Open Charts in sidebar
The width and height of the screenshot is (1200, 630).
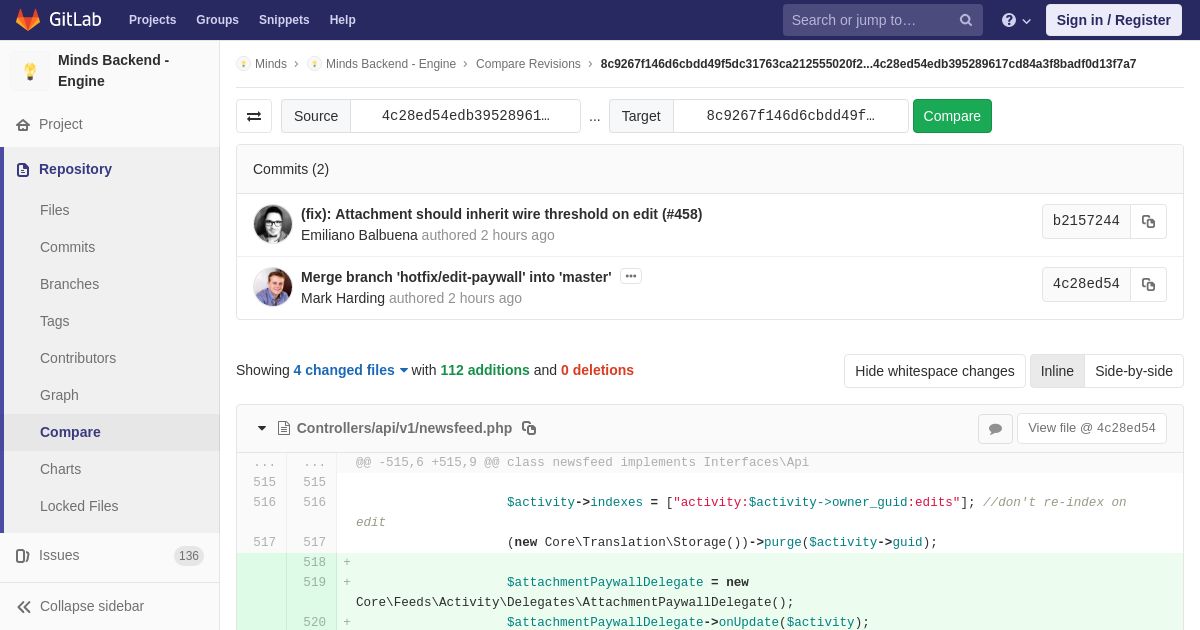tap(61, 469)
